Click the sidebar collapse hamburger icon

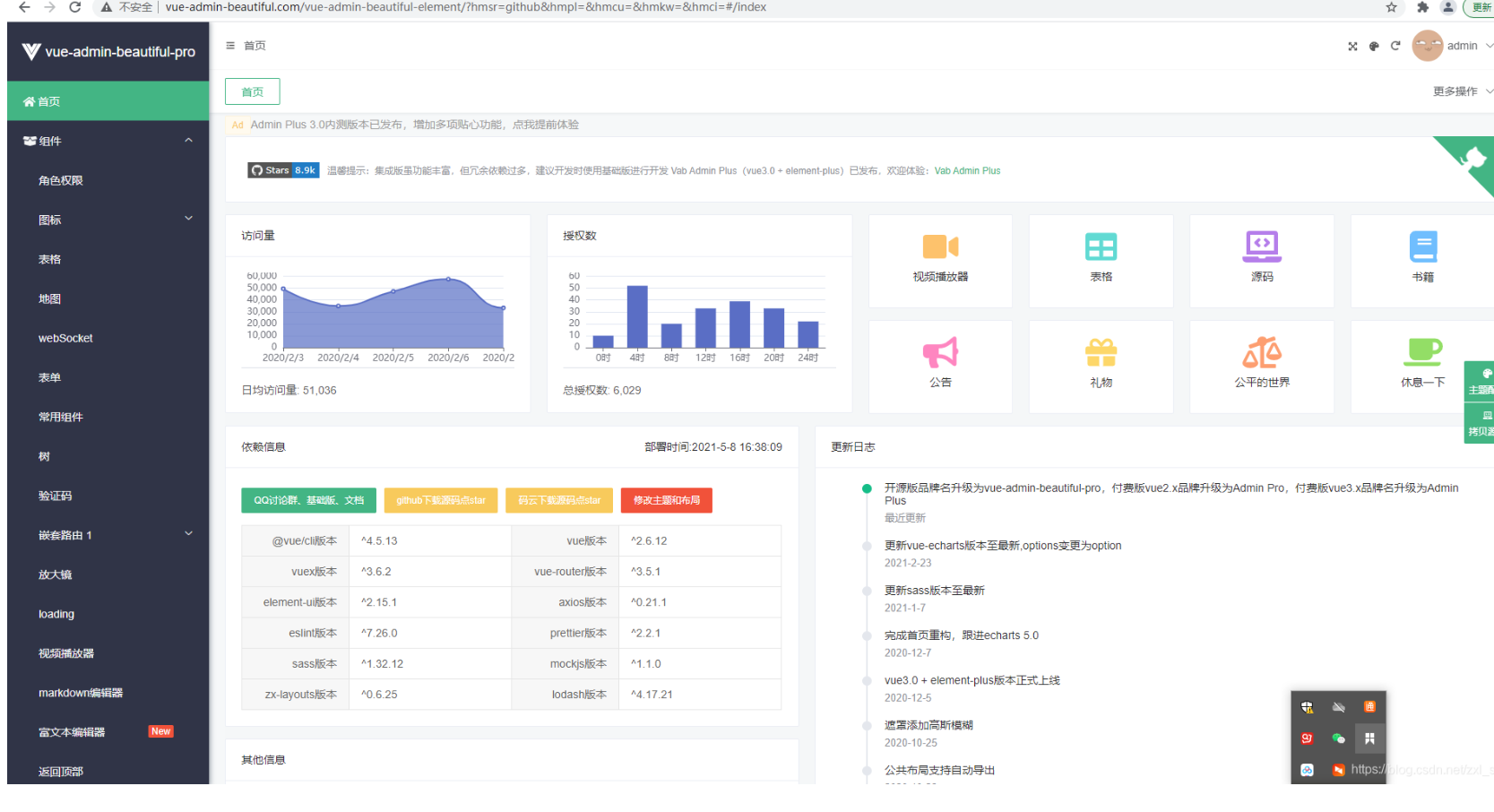click(230, 46)
